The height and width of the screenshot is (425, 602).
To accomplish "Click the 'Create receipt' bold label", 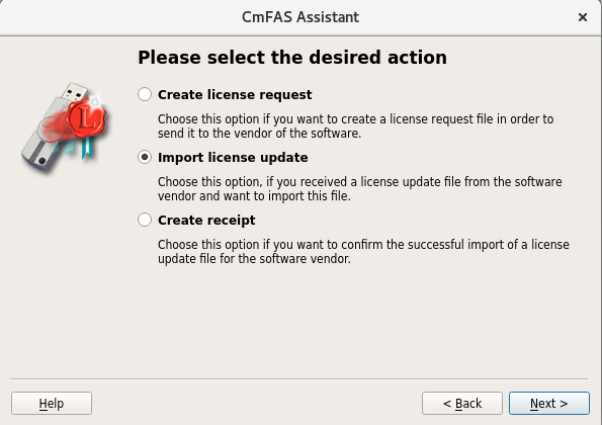I will click(207, 220).
